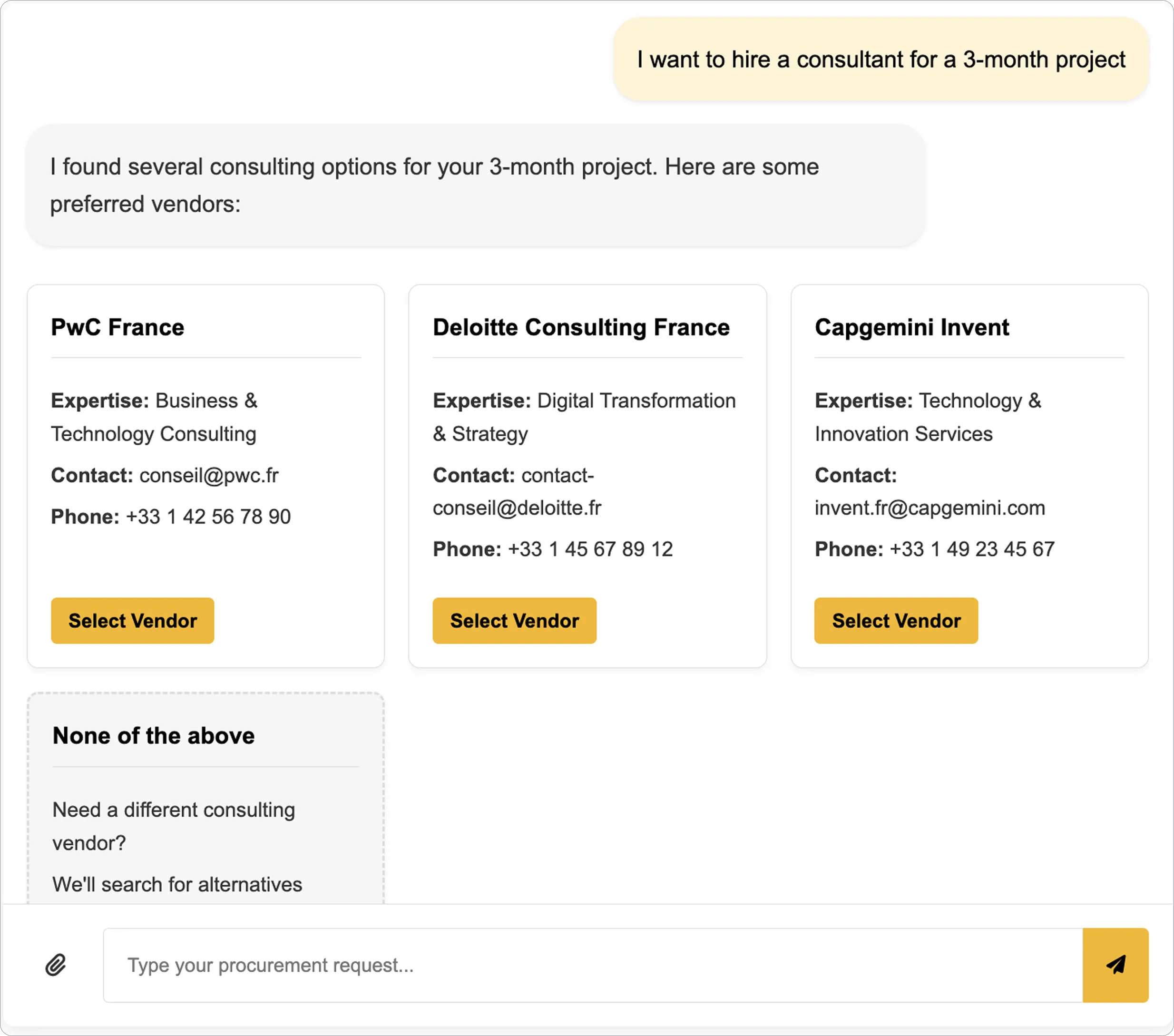
Task: Click the user message about hiring a consultant
Action: point(881,59)
